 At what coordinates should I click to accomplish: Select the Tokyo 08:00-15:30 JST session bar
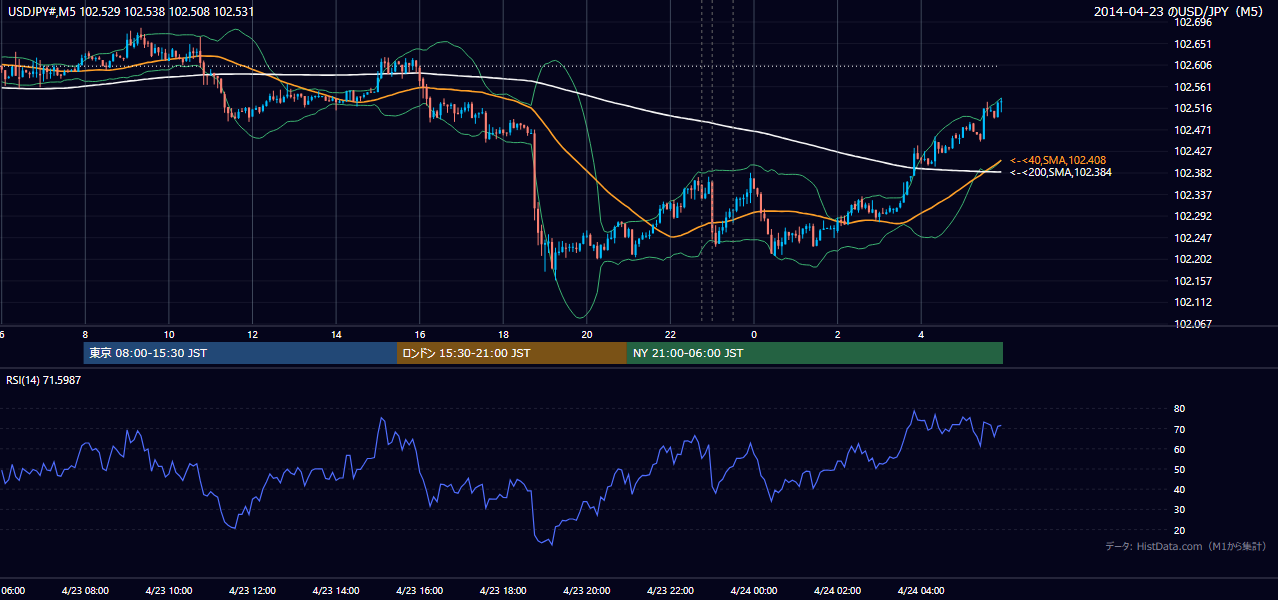241,353
